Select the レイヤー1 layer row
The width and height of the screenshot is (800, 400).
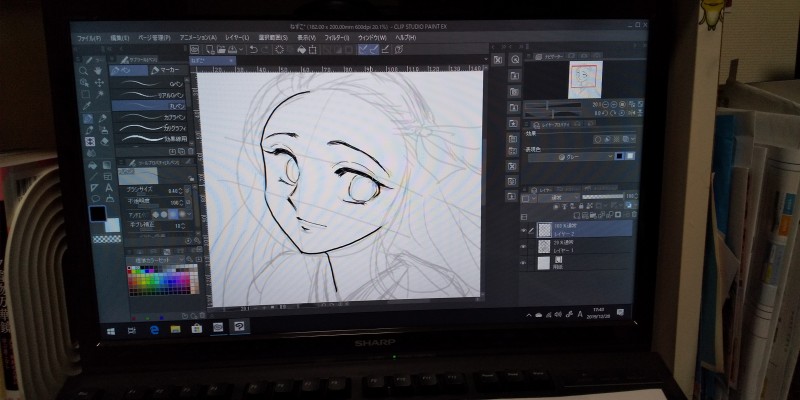point(577,247)
